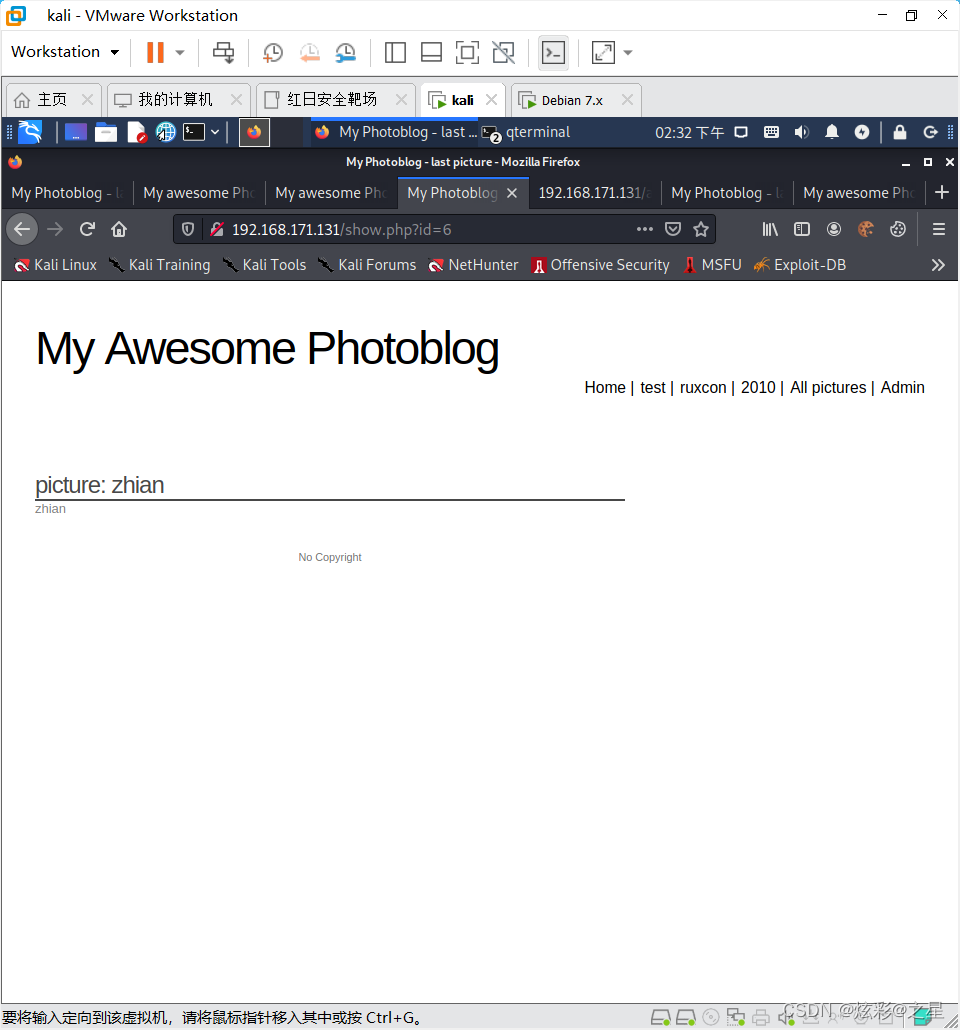The height and width of the screenshot is (1030, 960).
Task: Open the pause button power dropdown
Action: point(180,53)
